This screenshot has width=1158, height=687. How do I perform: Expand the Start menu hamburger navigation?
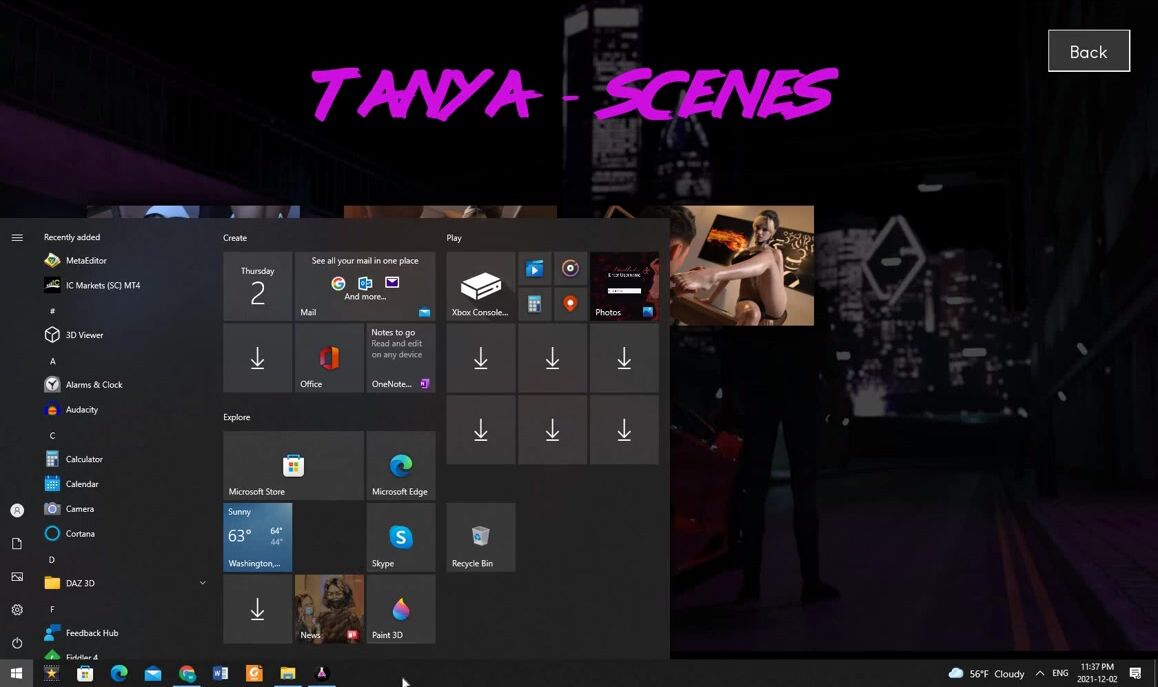coord(17,238)
